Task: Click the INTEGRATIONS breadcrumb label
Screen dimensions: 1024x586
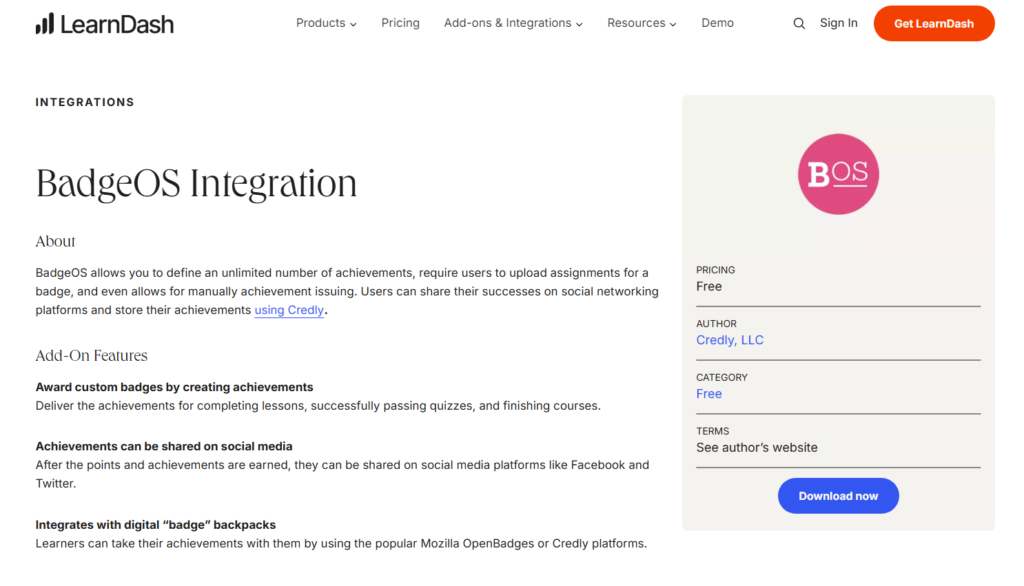Action: pyautogui.click(x=85, y=103)
